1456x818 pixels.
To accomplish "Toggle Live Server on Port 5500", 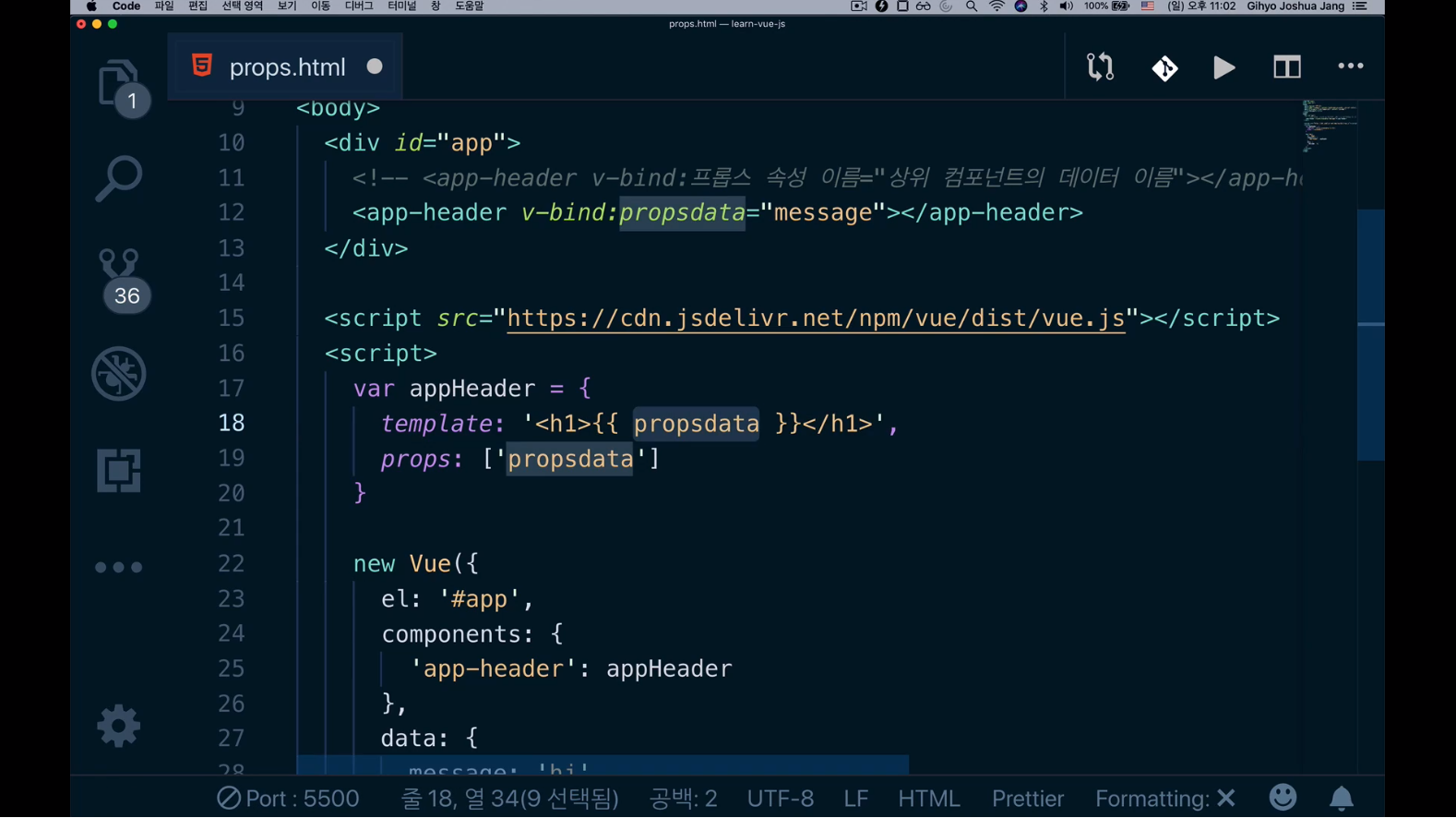I will tap(288, 799).
